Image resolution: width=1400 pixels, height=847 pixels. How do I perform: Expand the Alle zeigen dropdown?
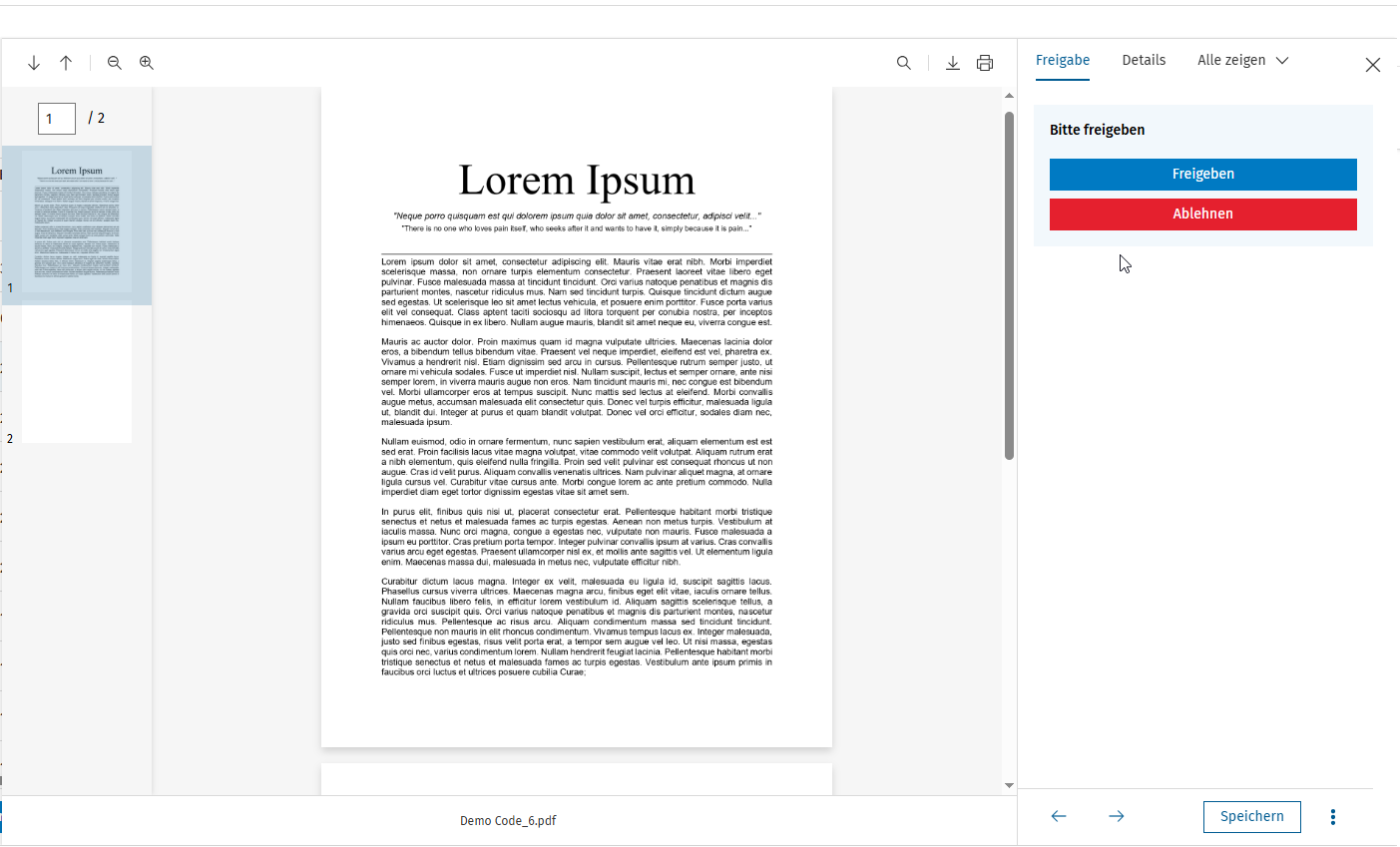coord(1243,60)
